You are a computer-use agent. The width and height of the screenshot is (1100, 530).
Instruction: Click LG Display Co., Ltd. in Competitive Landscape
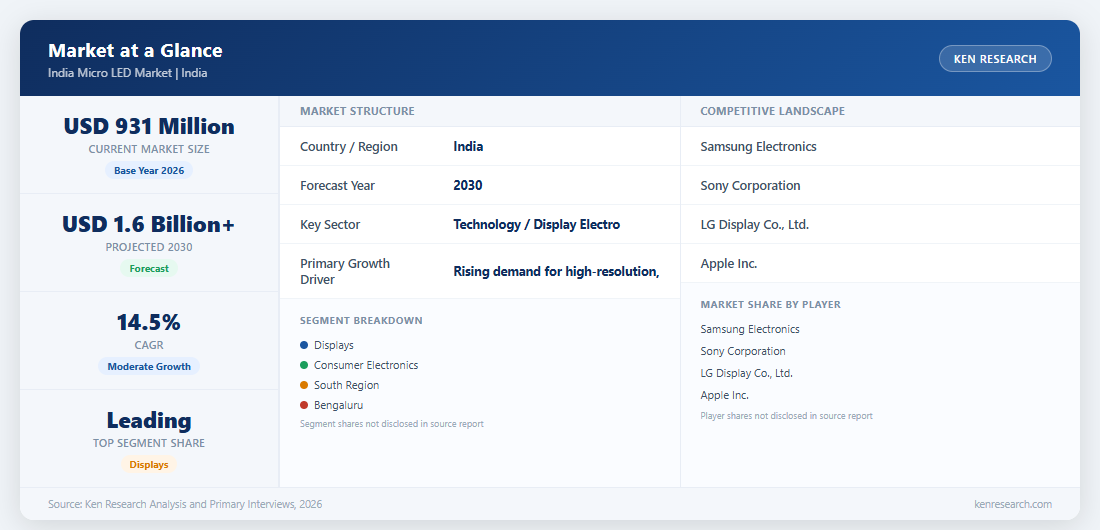click(x=755, y=225)
